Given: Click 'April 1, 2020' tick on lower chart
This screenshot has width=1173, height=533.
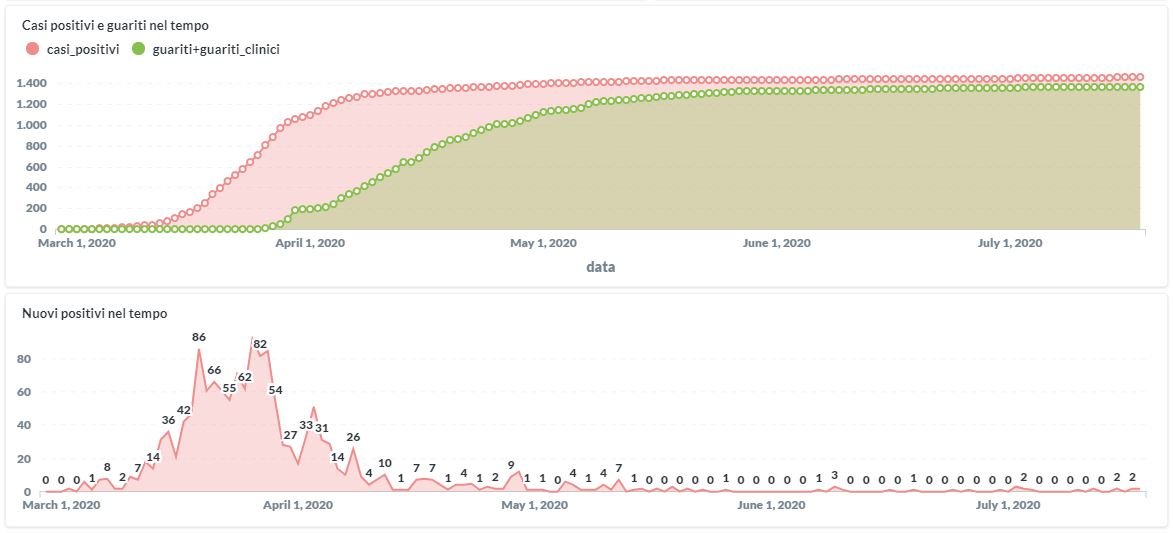Looking at the screenshot, I should (x=297, y=505).
